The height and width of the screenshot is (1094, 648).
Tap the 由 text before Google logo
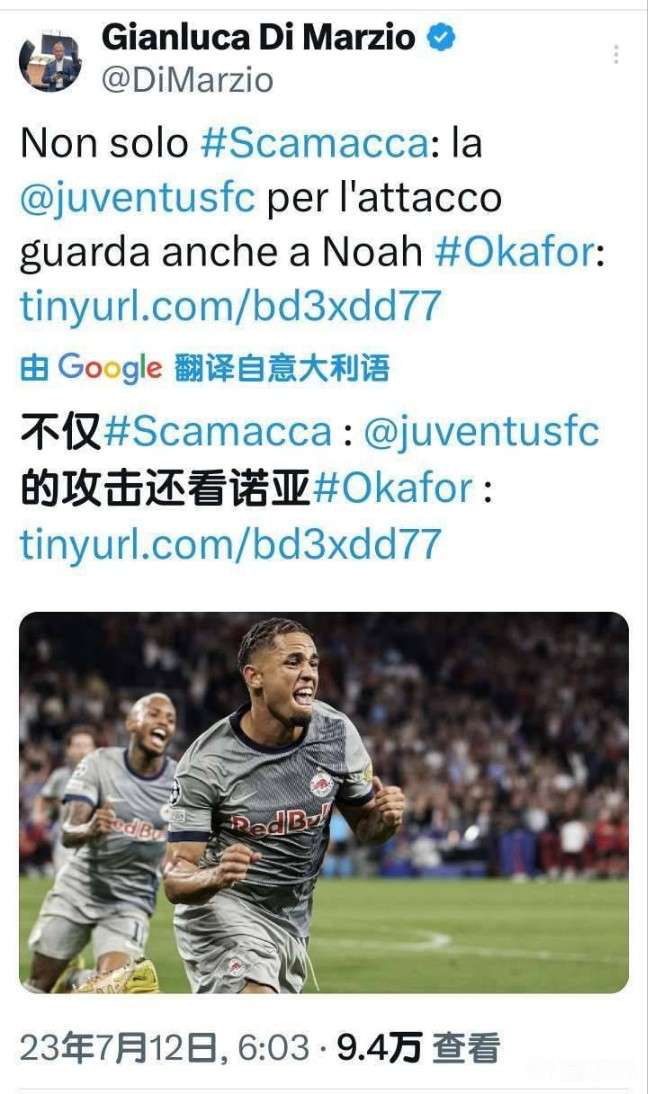click(34, 368)
